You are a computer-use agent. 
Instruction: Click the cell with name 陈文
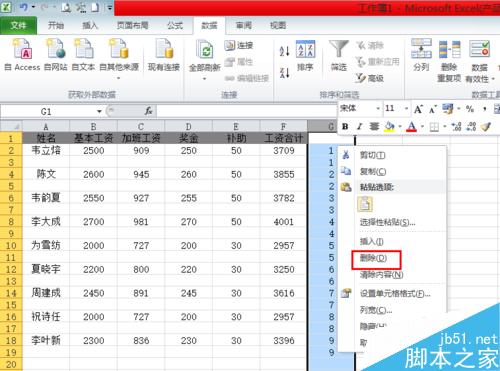click(46, 174)
